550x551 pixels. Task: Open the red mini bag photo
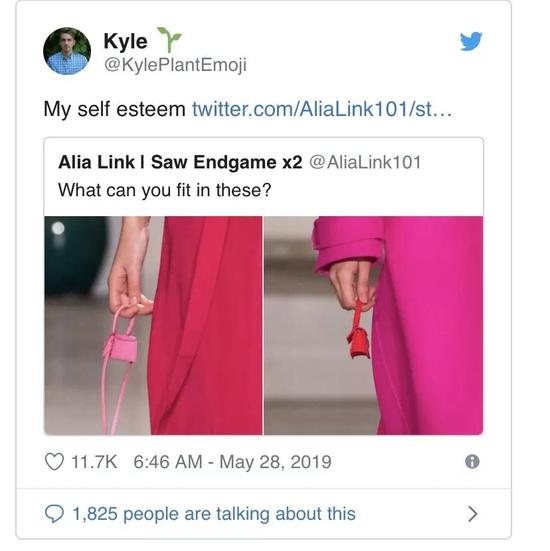(x=374, y=325)
